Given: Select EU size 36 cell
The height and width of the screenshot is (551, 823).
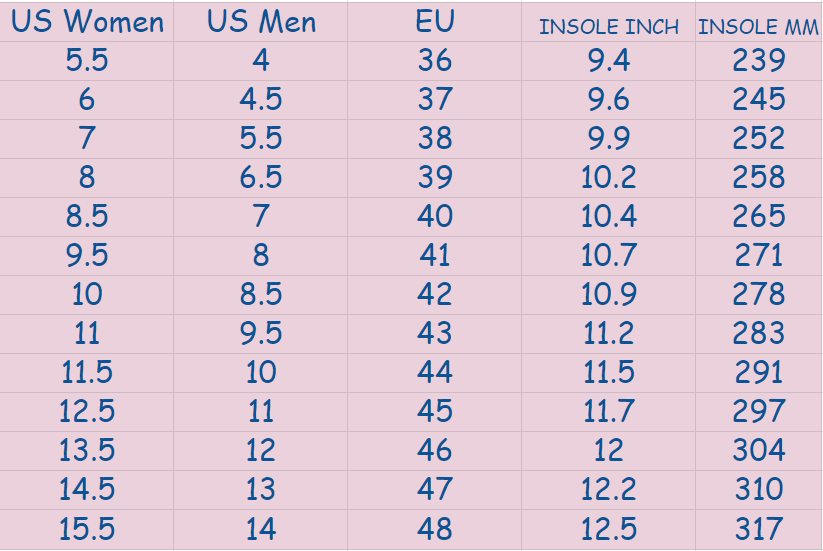Looking at the screenshot, I should point(435,61).
